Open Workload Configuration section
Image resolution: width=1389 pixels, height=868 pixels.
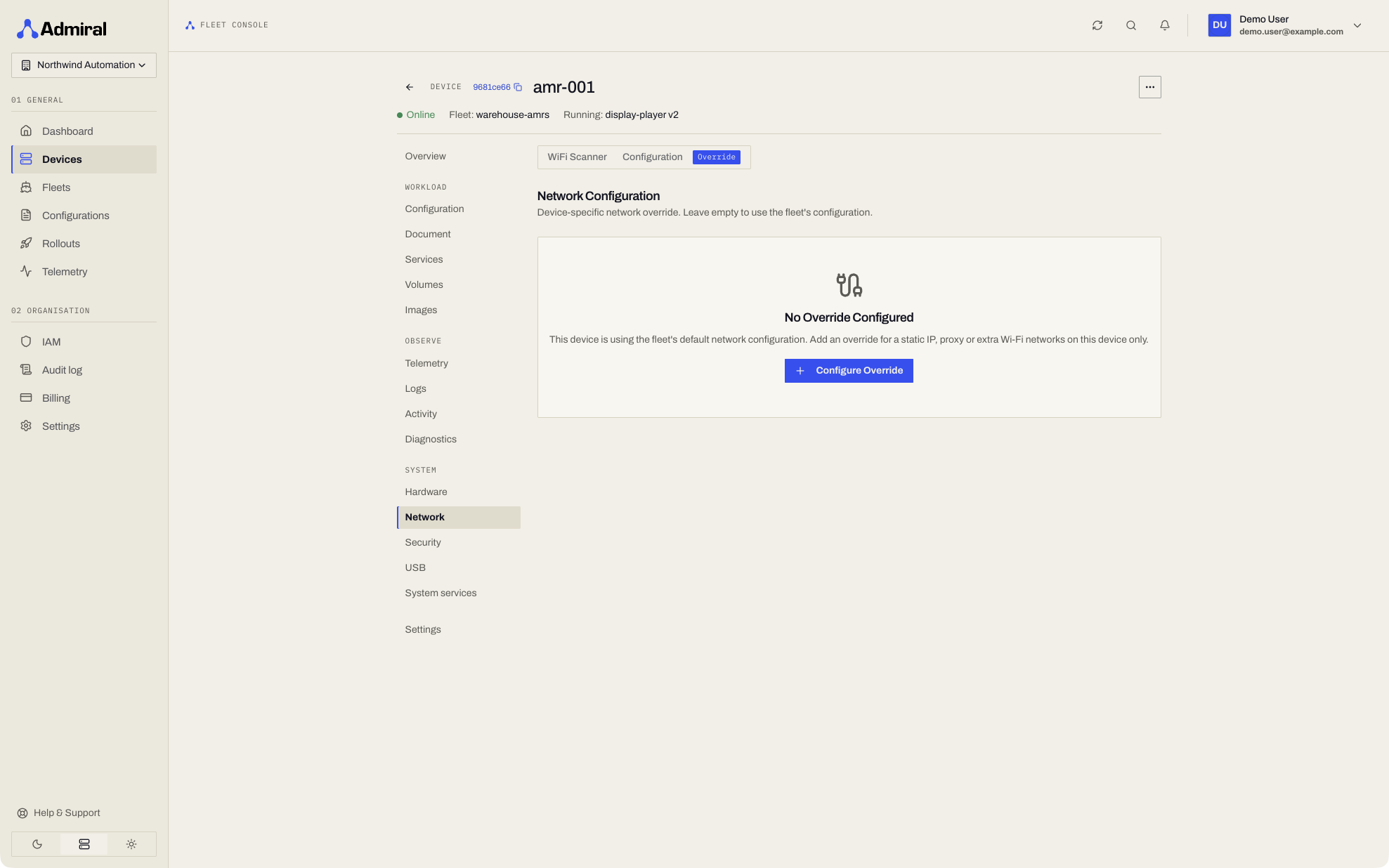tap(459, 209)
